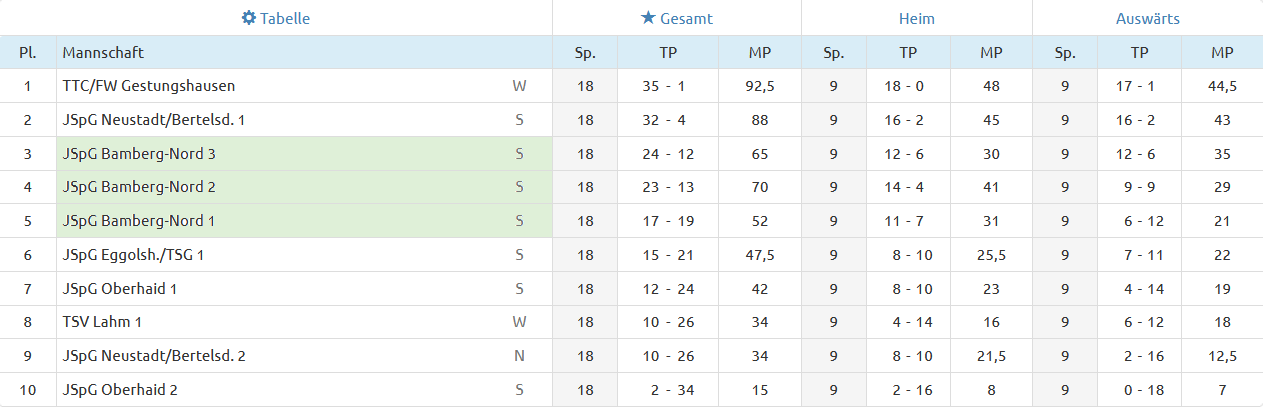1263x407 pixels.
Task: Select the Gesamt column group tab
Action: [x=677, y=18]
